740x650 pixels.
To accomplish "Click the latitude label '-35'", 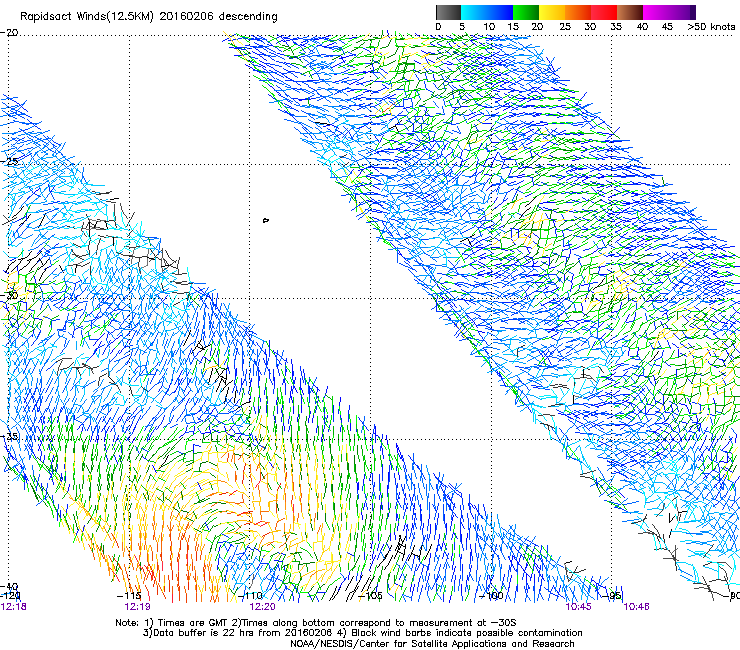I will click(x=9, y=436).
